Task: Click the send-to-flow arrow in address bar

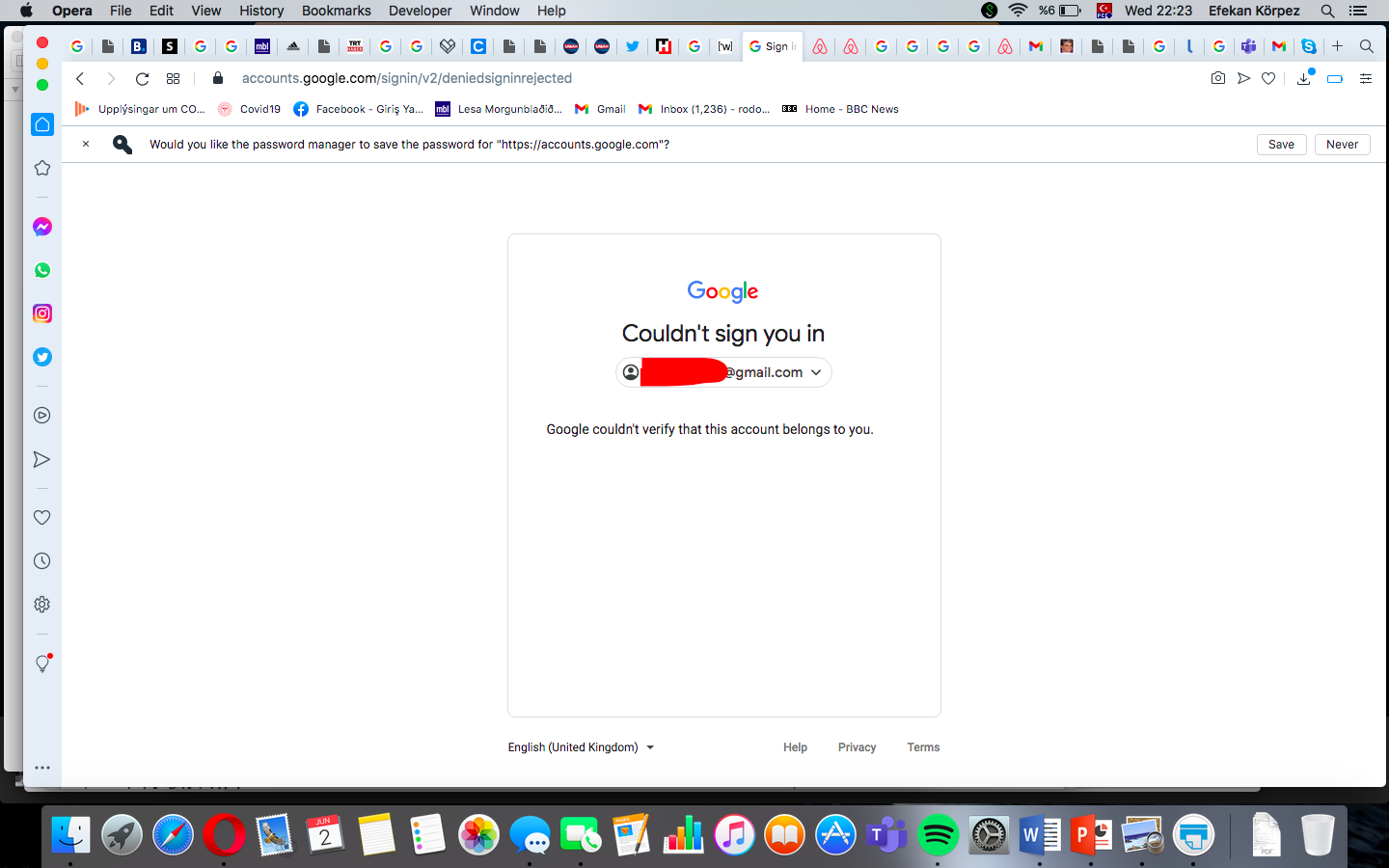Action: [x=1244, y=78]
